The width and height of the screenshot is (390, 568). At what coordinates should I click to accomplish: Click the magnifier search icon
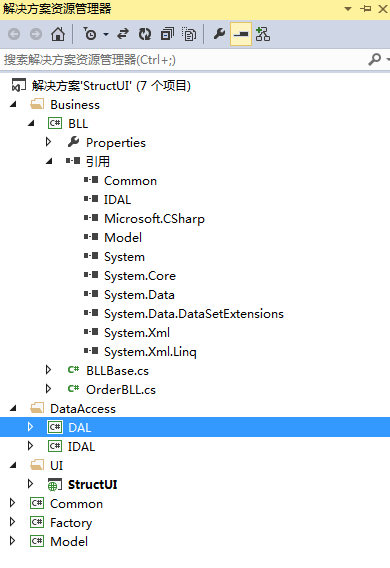tap(374, 59)
